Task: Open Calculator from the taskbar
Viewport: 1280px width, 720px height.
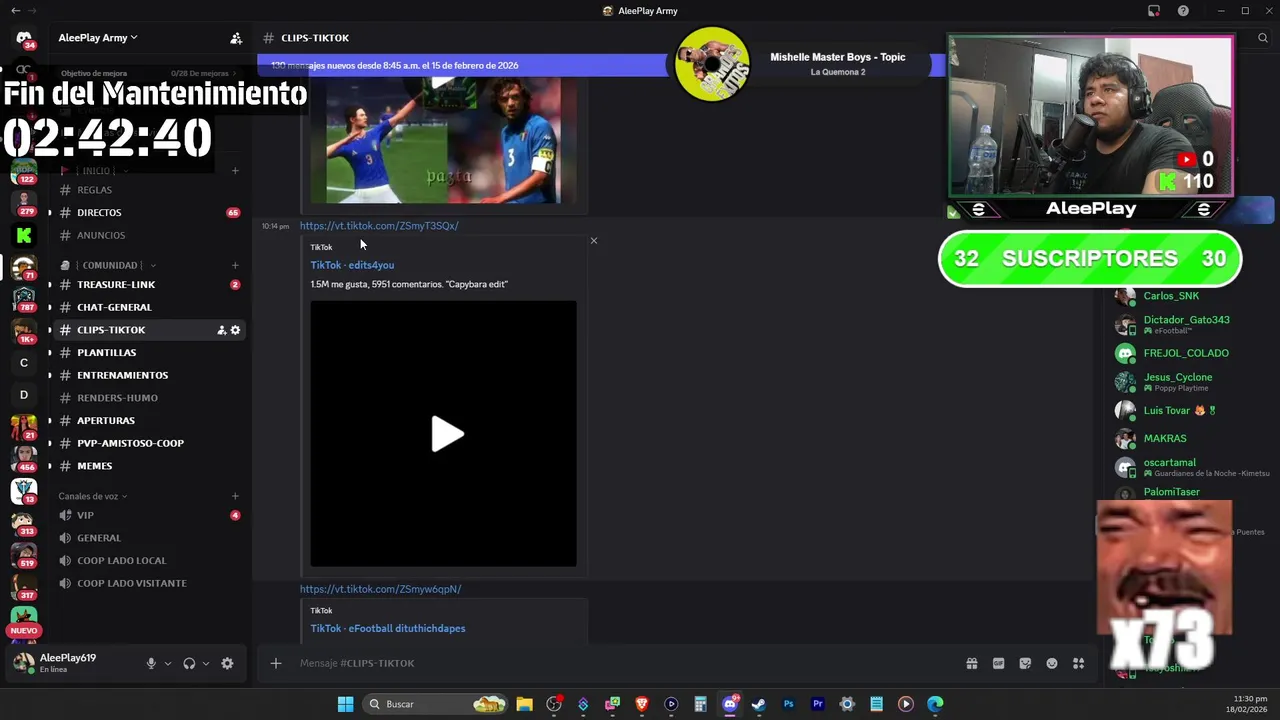Action: pyautogui.click(x=700, y=704)
